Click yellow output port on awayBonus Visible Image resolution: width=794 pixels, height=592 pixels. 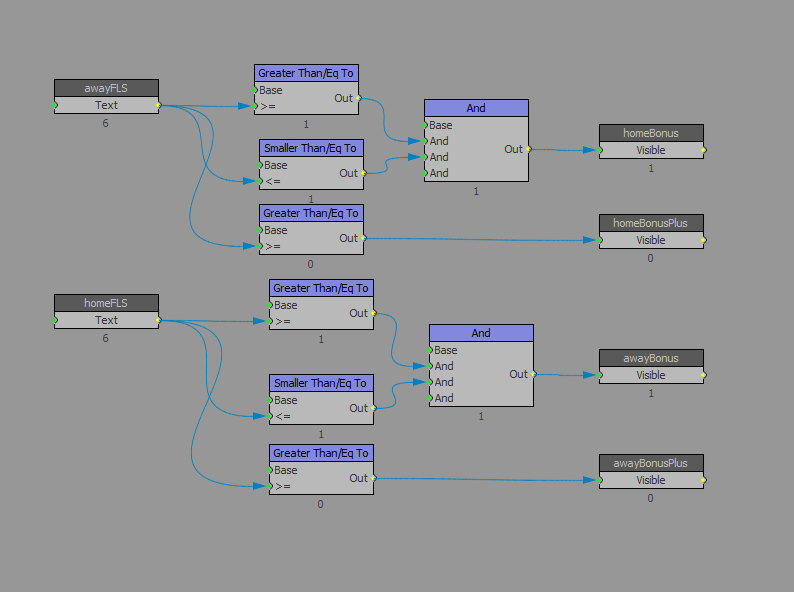(x=703, y=375)
